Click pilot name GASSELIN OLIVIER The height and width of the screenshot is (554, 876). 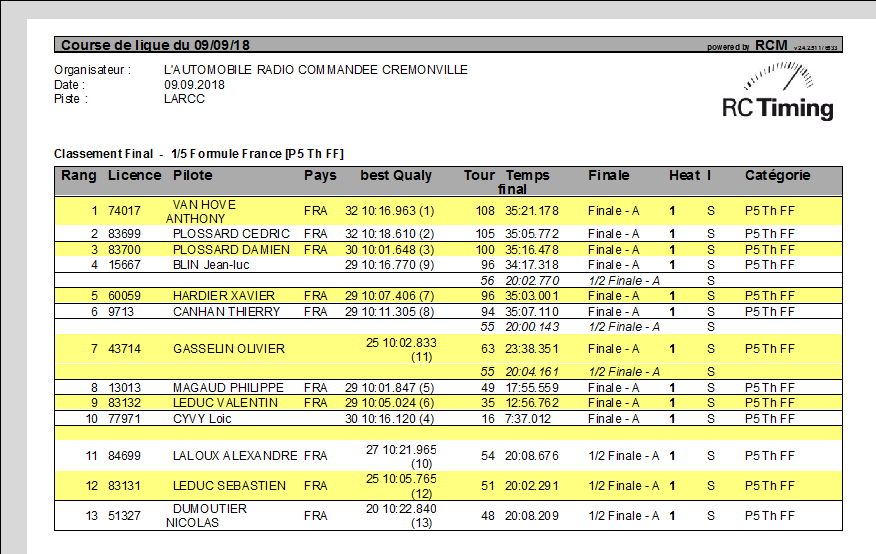pos(229,349)
